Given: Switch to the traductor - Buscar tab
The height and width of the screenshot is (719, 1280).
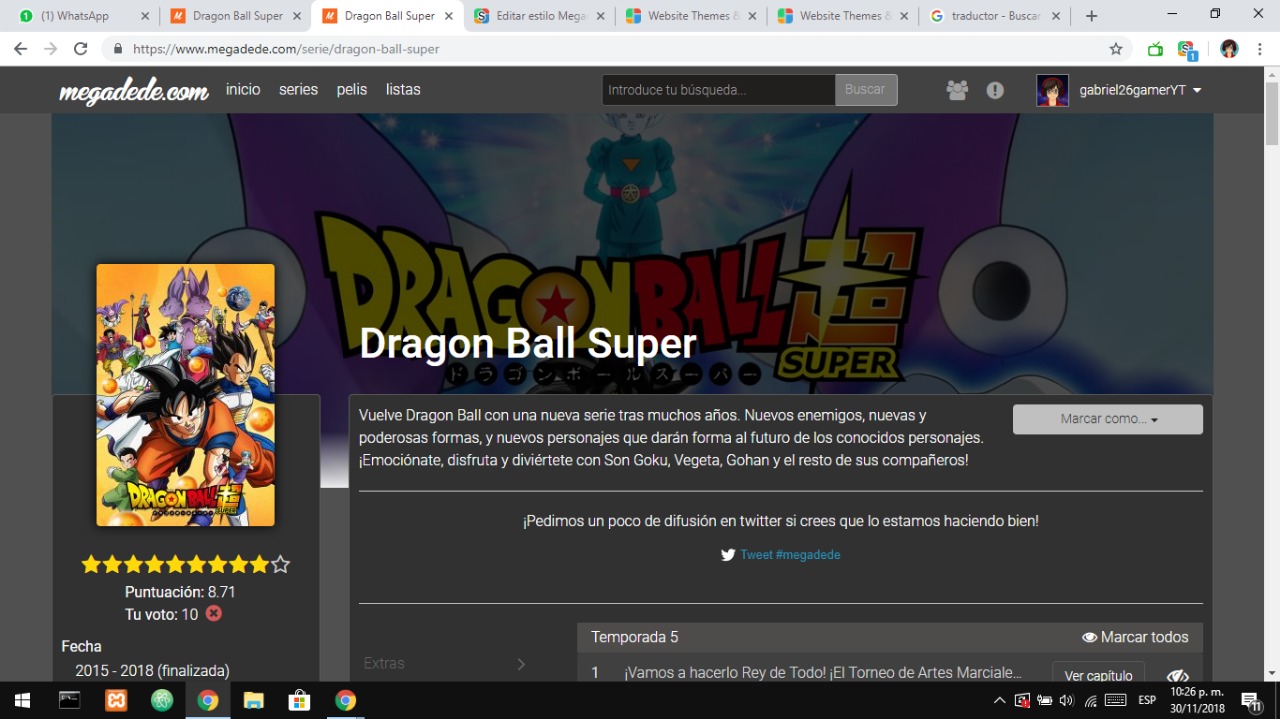Looking at the screenshot, I should pos(995,16).
